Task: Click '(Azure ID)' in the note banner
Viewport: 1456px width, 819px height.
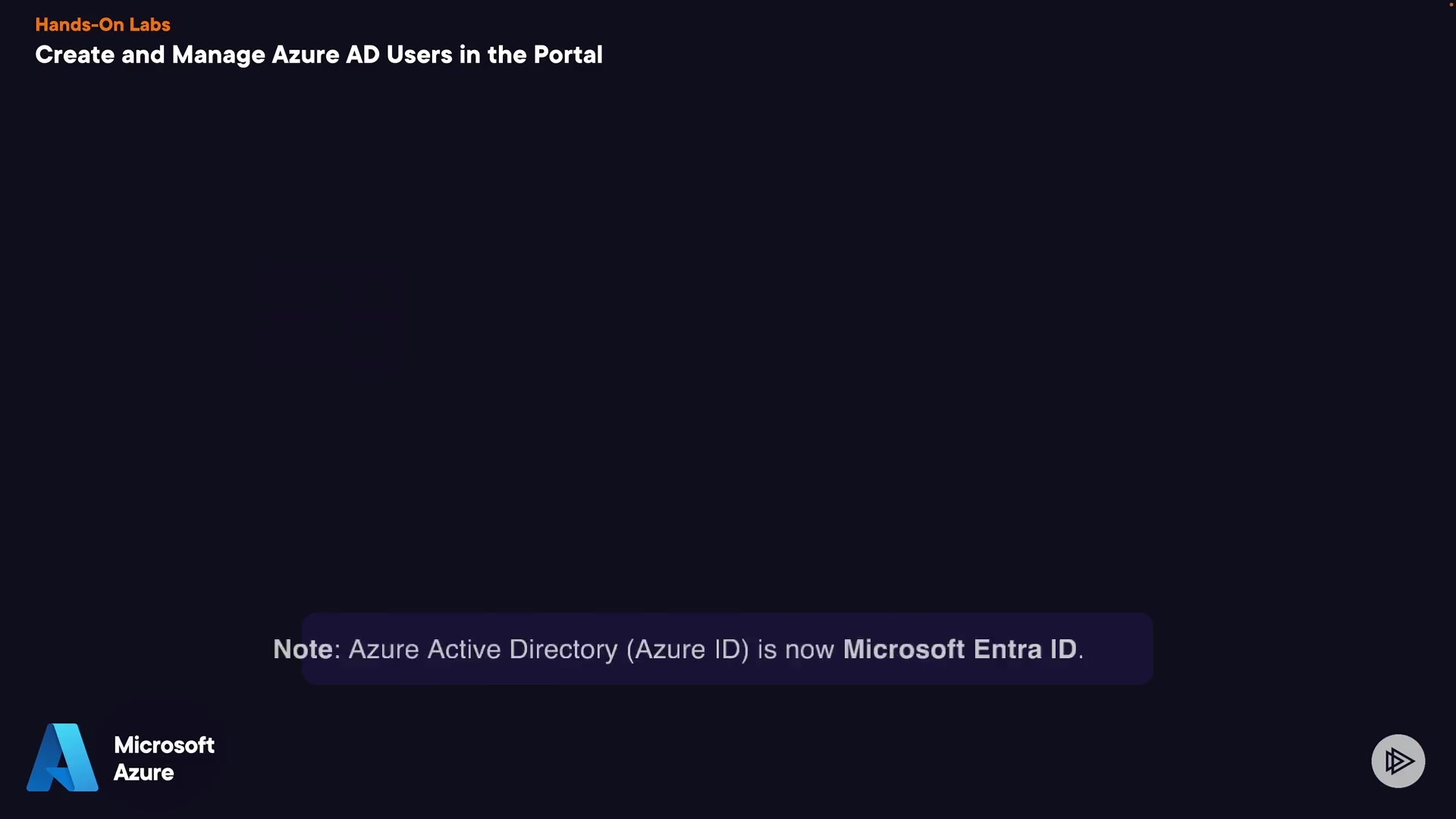Action: (x=688, y=649)
